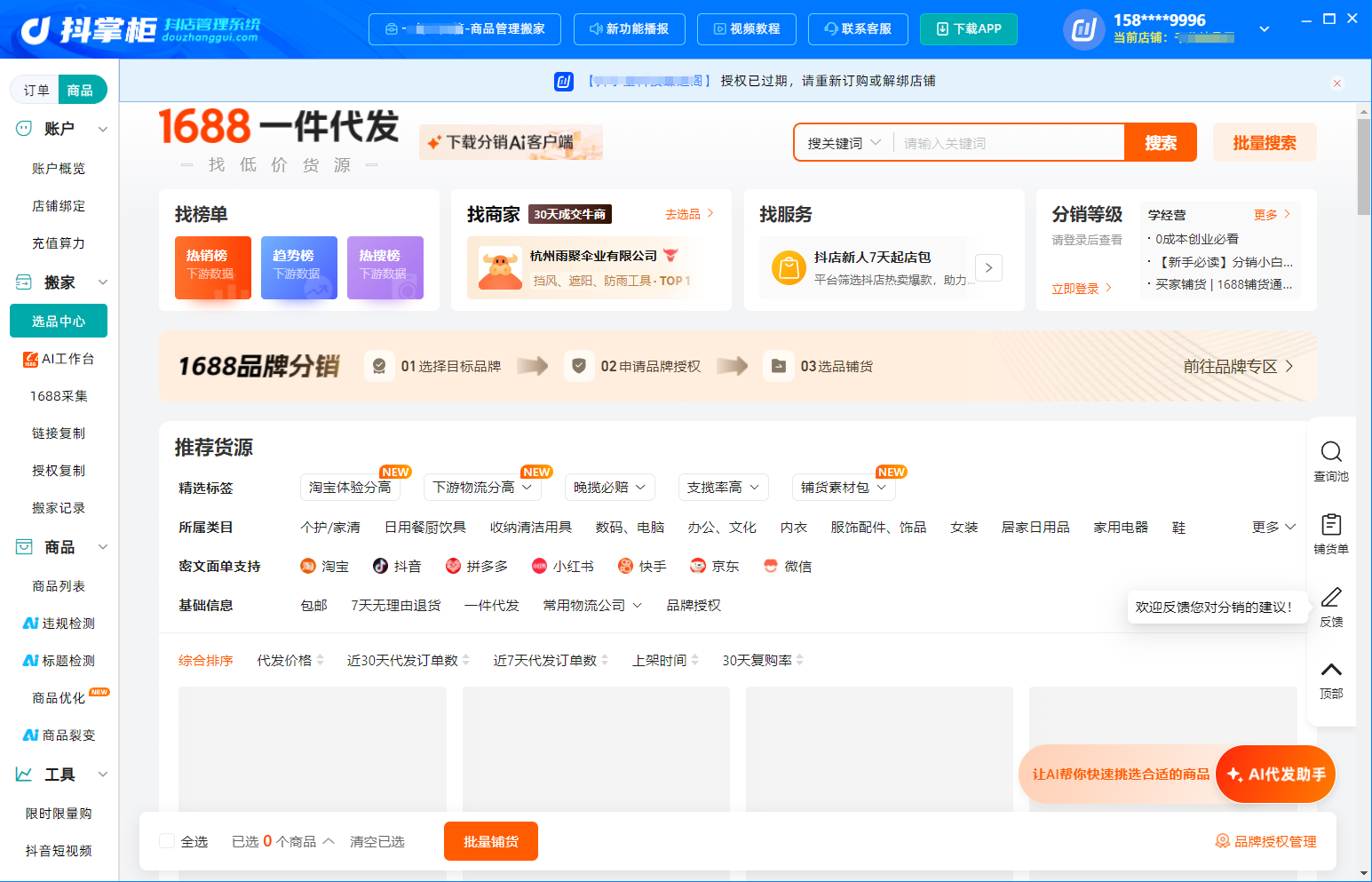The height and width of the screenshot is (882, 1372).
Task: Collapse the 账户 sidebar section
Action: [x=103, y=129]
